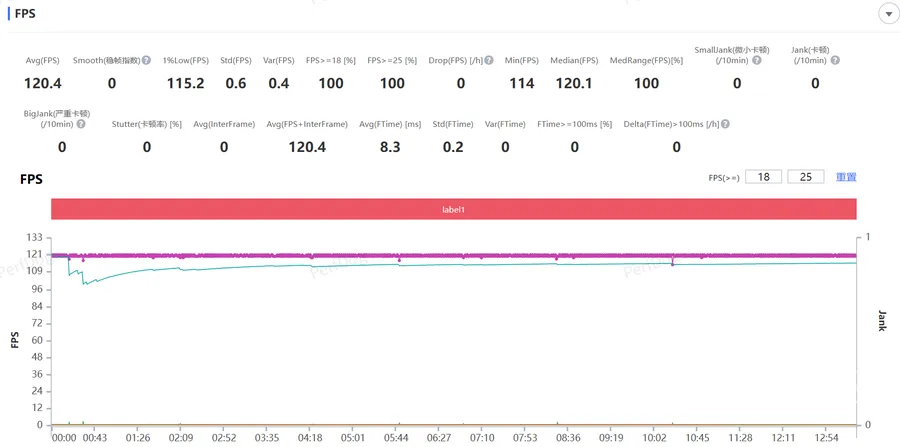Click the purple FPS dip near 10:20
The width and height of the screenshot is (900, 447).
point(673,263)
